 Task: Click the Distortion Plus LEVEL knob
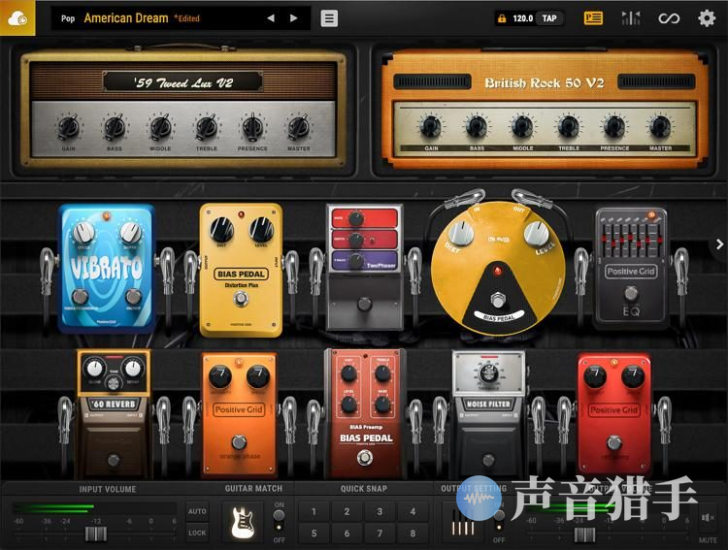(261, 228)
